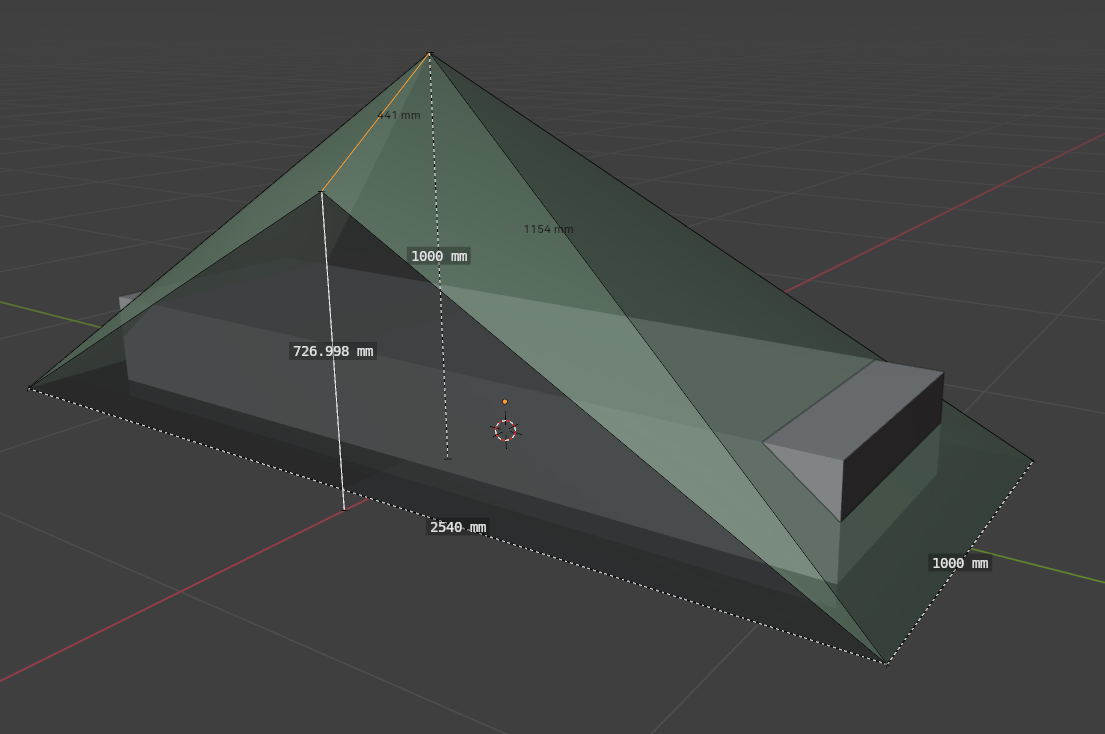Click the 1154 mm edge length text
The width and height of the screenshot is (1105, 734).
548,229
